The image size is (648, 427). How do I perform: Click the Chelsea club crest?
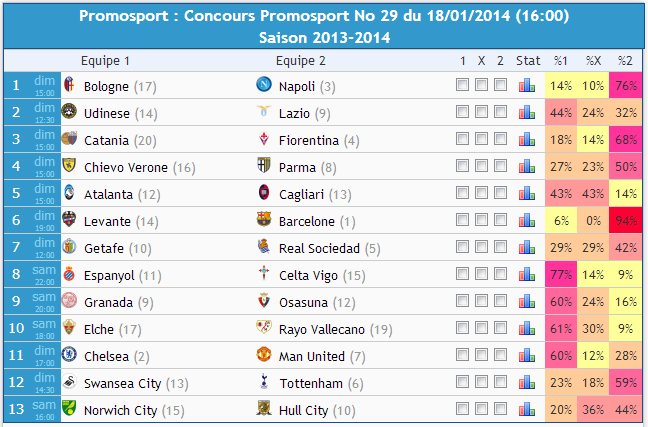[x=69, y=354]
